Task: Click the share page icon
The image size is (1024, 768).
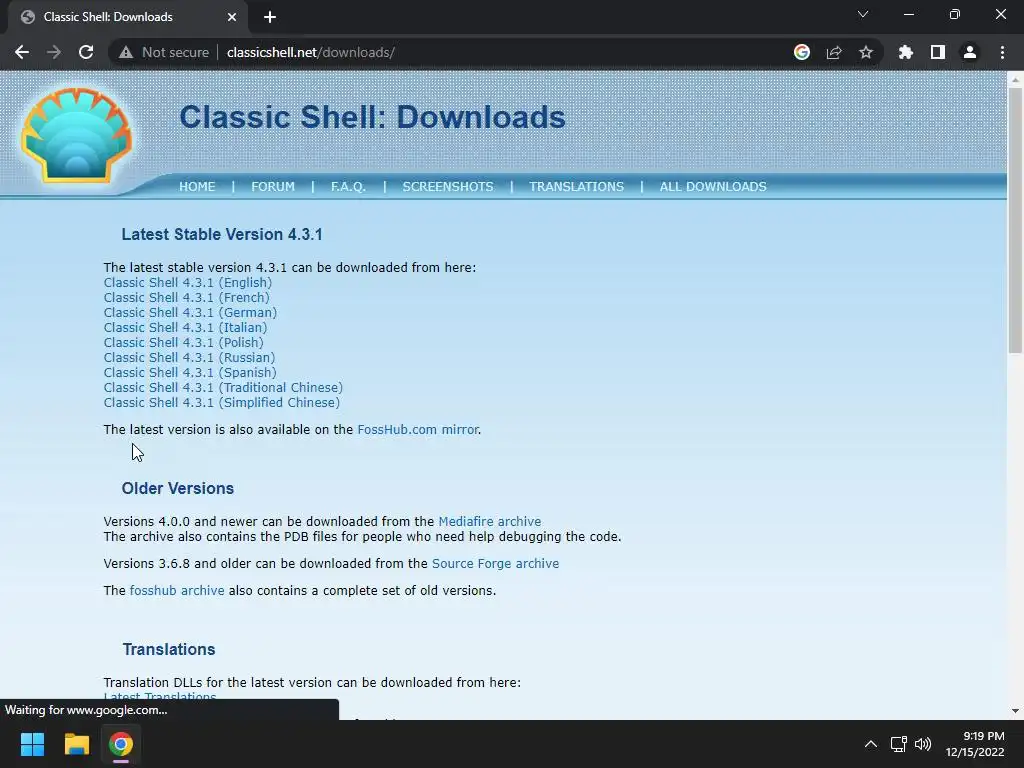Action: coord(834,52)
